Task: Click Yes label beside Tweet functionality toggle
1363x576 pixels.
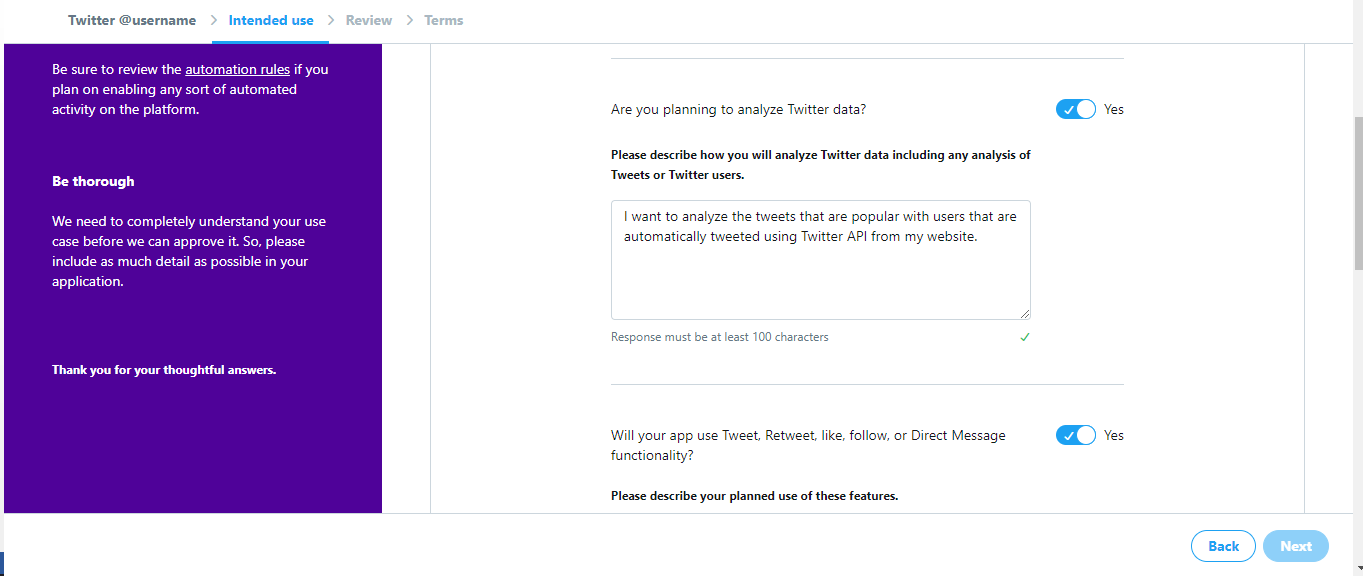Action: coord(1114,435)
